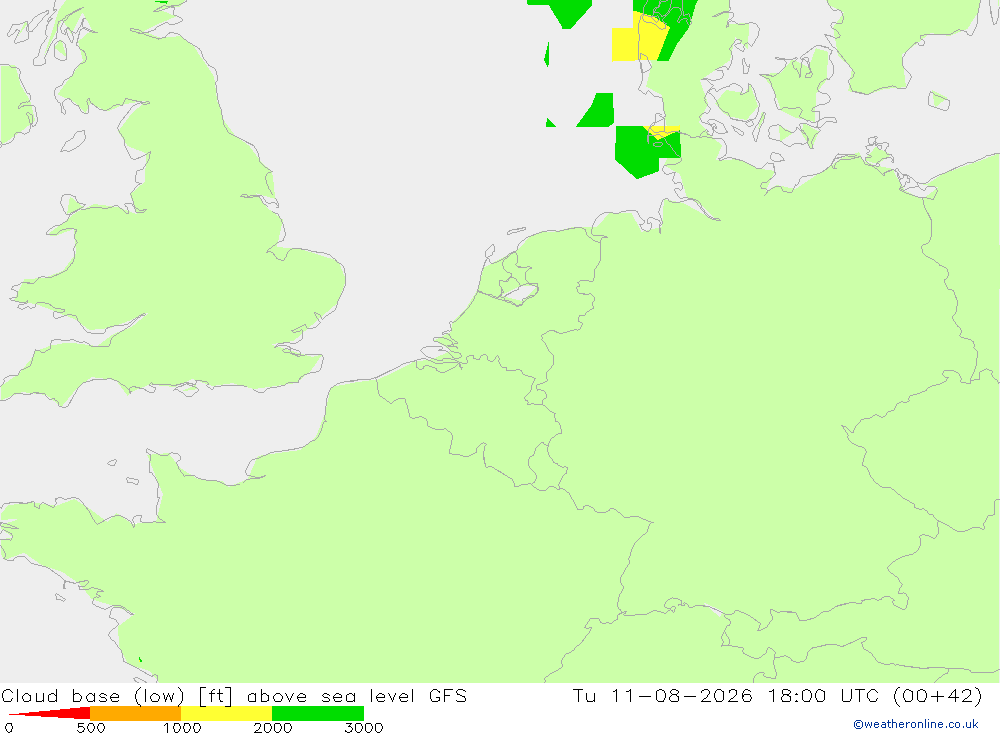
Task: Click the legend value 0
Action: pos(9,727)
